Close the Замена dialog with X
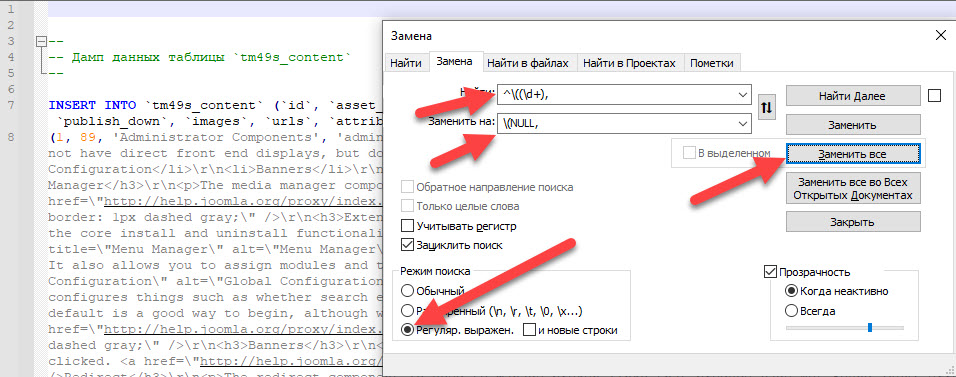 (x=941, y=36)
